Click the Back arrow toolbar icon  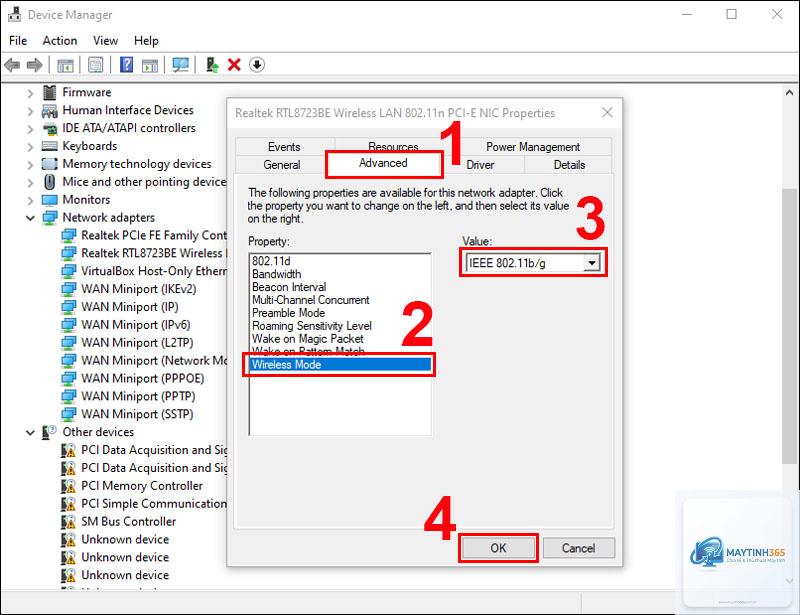point(12,65)
